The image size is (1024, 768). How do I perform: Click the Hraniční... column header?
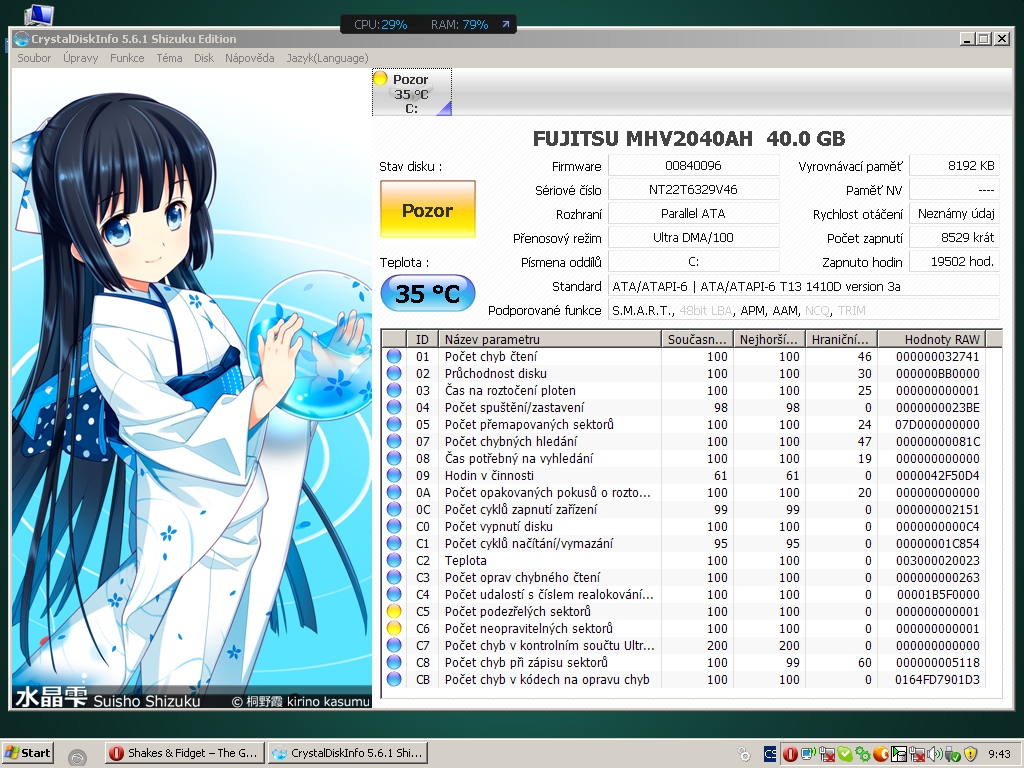tap(841, 339)
